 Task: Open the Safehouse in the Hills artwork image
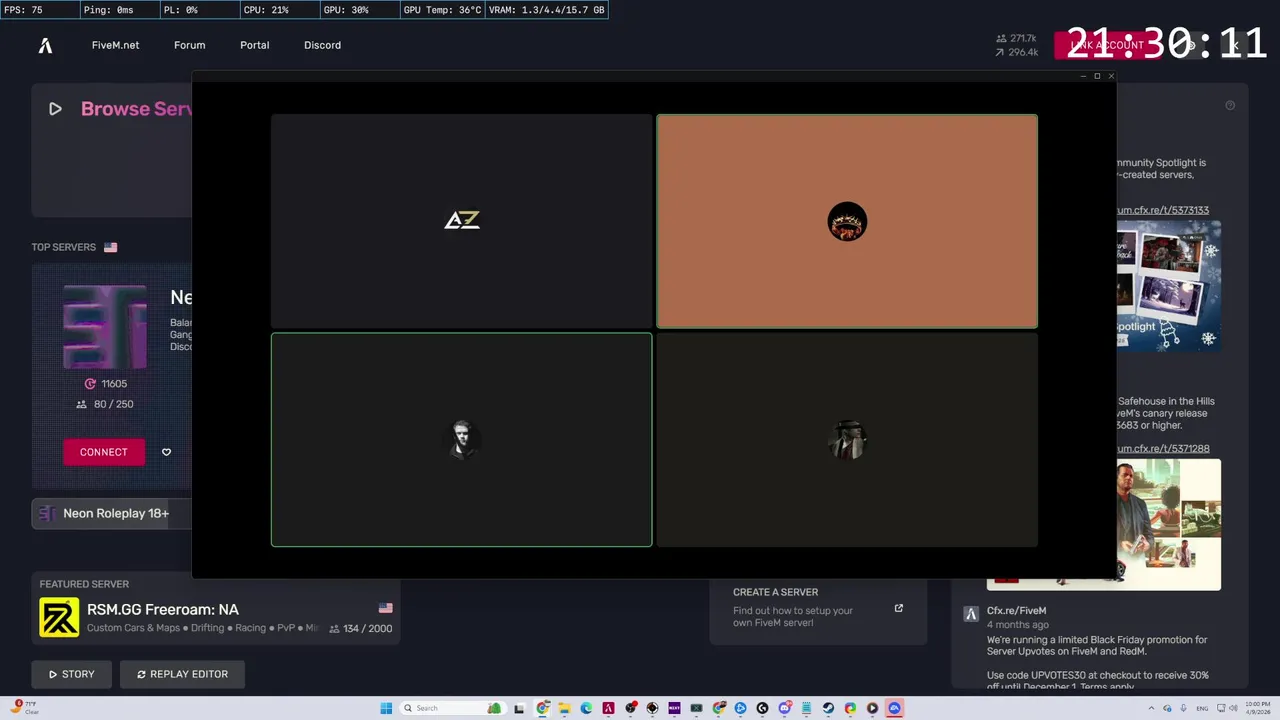coord(1168,524)
